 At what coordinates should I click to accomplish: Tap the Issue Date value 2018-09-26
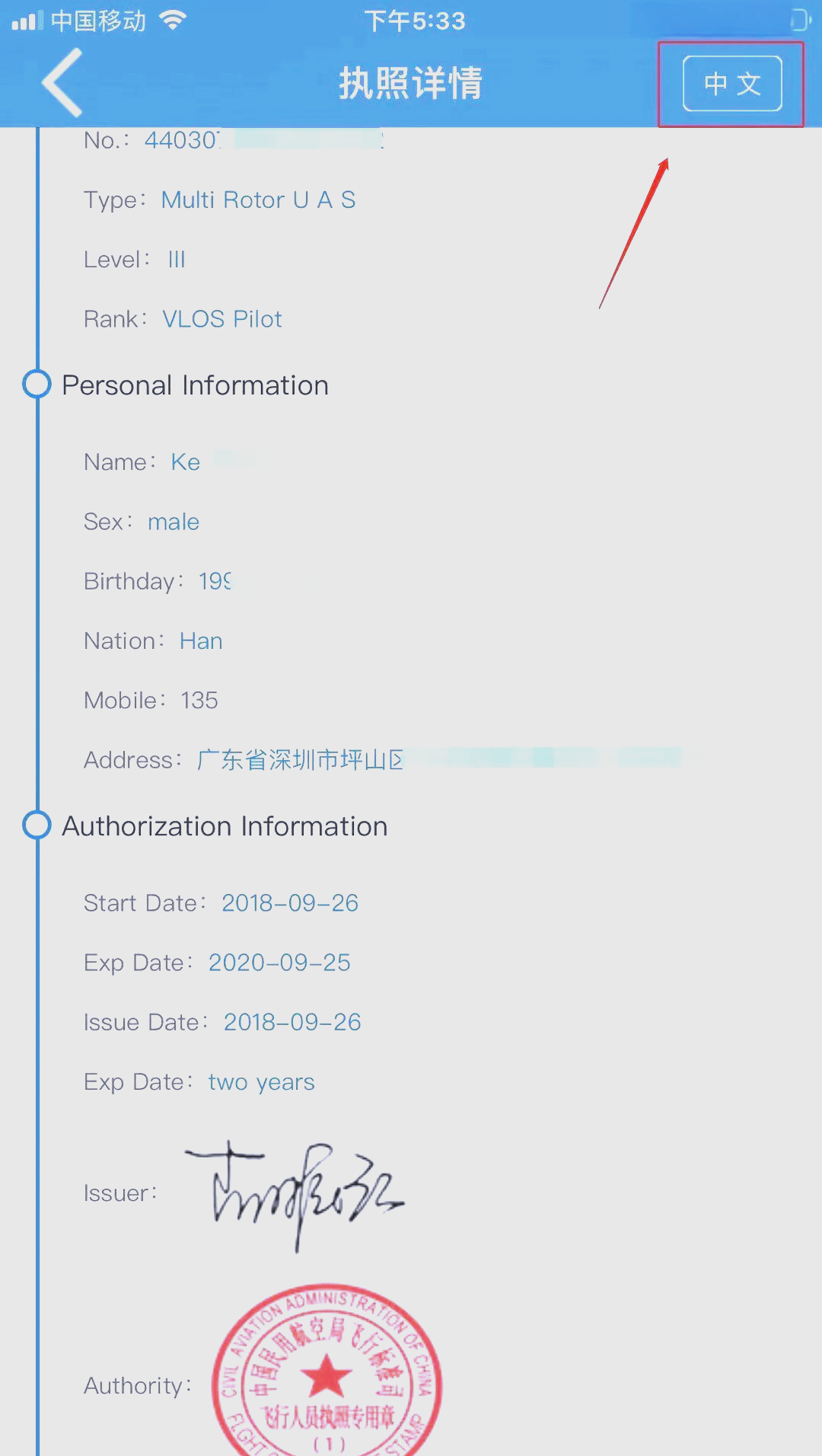pos(292,1022)
